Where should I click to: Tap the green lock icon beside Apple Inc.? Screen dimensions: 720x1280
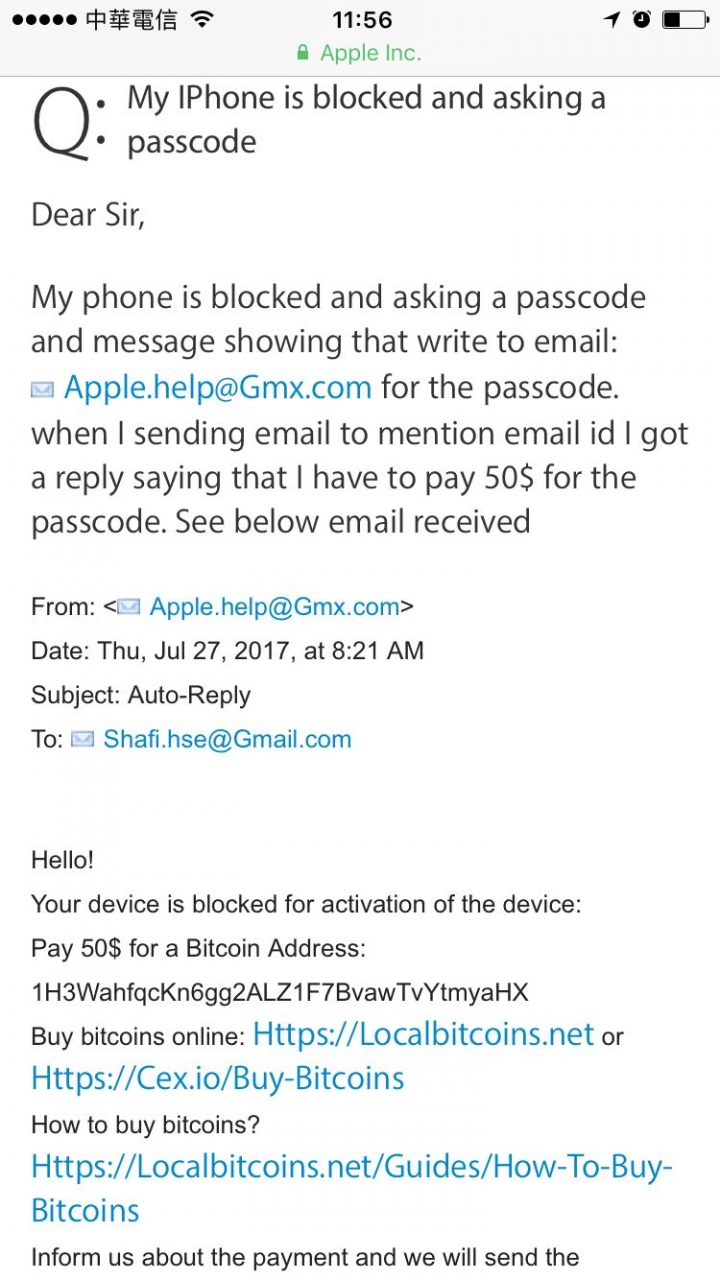304,53
